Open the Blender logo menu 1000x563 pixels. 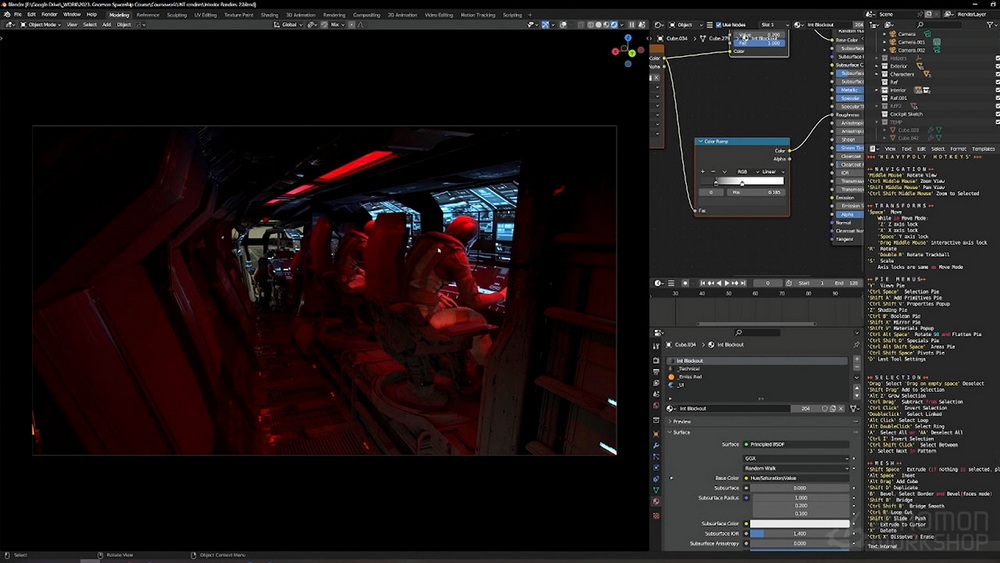[7, 14]
